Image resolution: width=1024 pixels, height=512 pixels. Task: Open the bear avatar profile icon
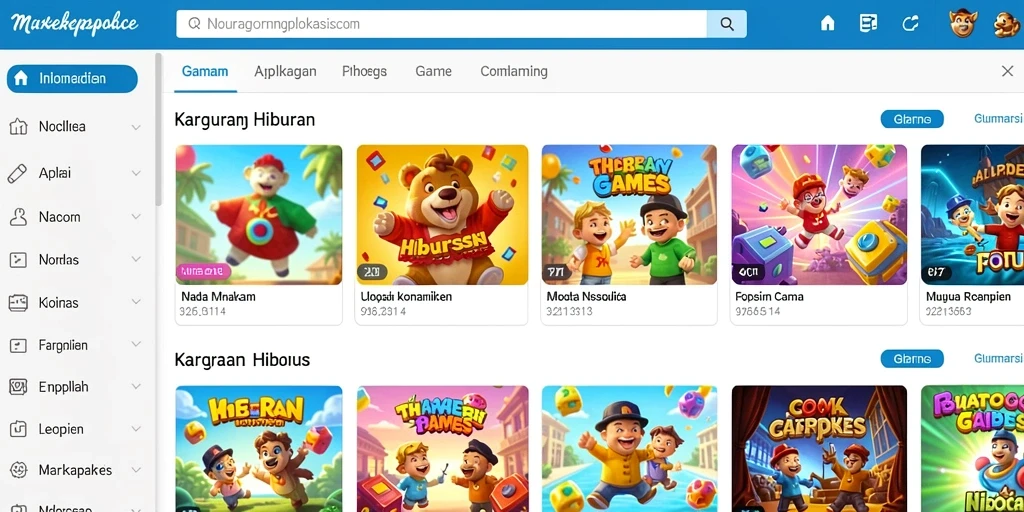[x=963, y=23]
